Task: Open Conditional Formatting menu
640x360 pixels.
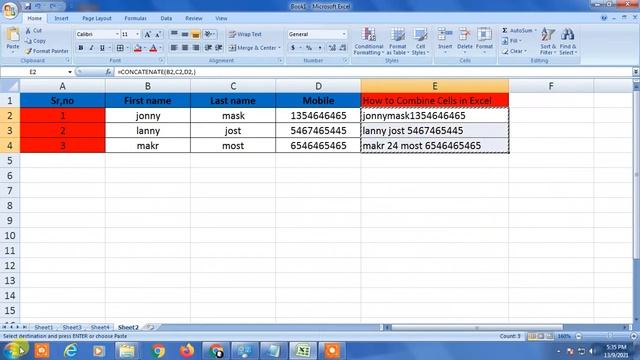Action: tap(369, 41)
